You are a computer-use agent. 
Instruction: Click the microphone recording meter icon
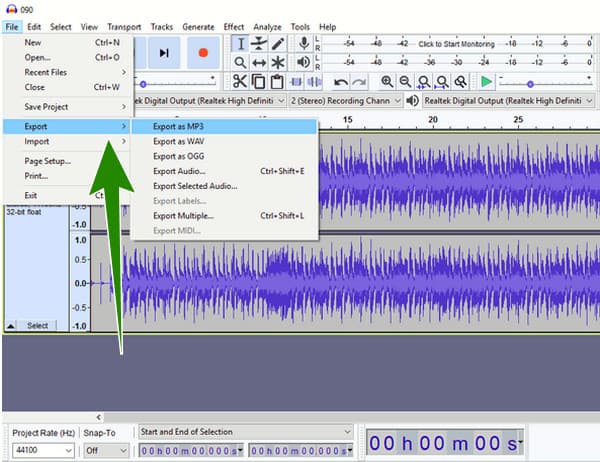304,44
